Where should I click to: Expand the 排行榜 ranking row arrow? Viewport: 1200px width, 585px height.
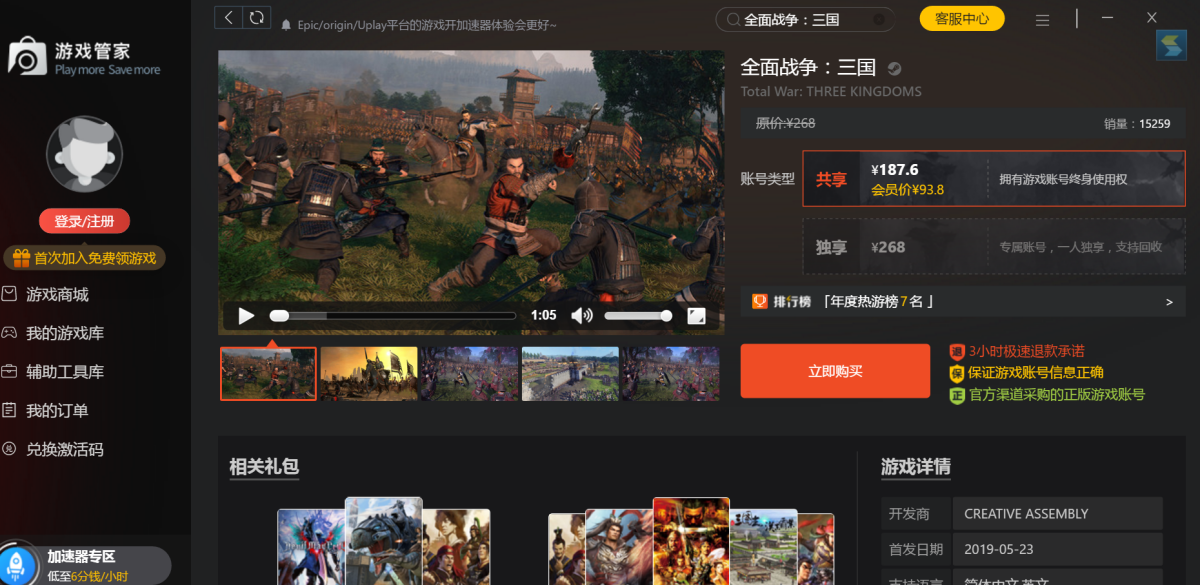tap(1168, 302)
